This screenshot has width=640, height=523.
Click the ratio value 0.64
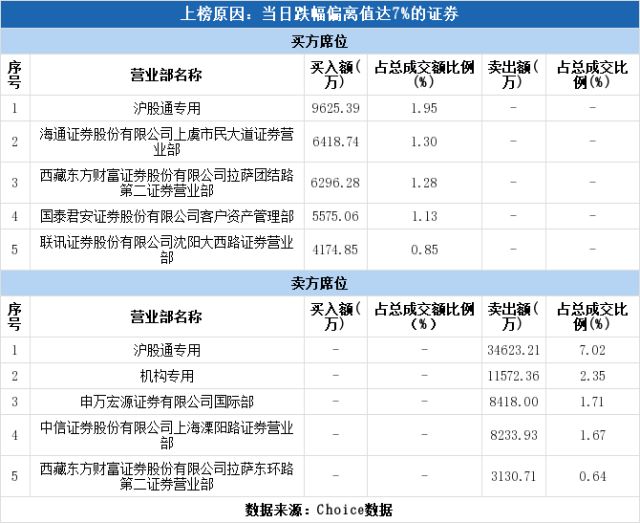(x=593, y=476)
